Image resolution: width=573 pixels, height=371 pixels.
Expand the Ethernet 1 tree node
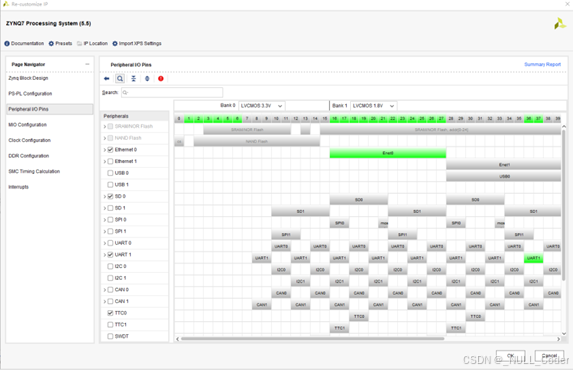[105, 162]
